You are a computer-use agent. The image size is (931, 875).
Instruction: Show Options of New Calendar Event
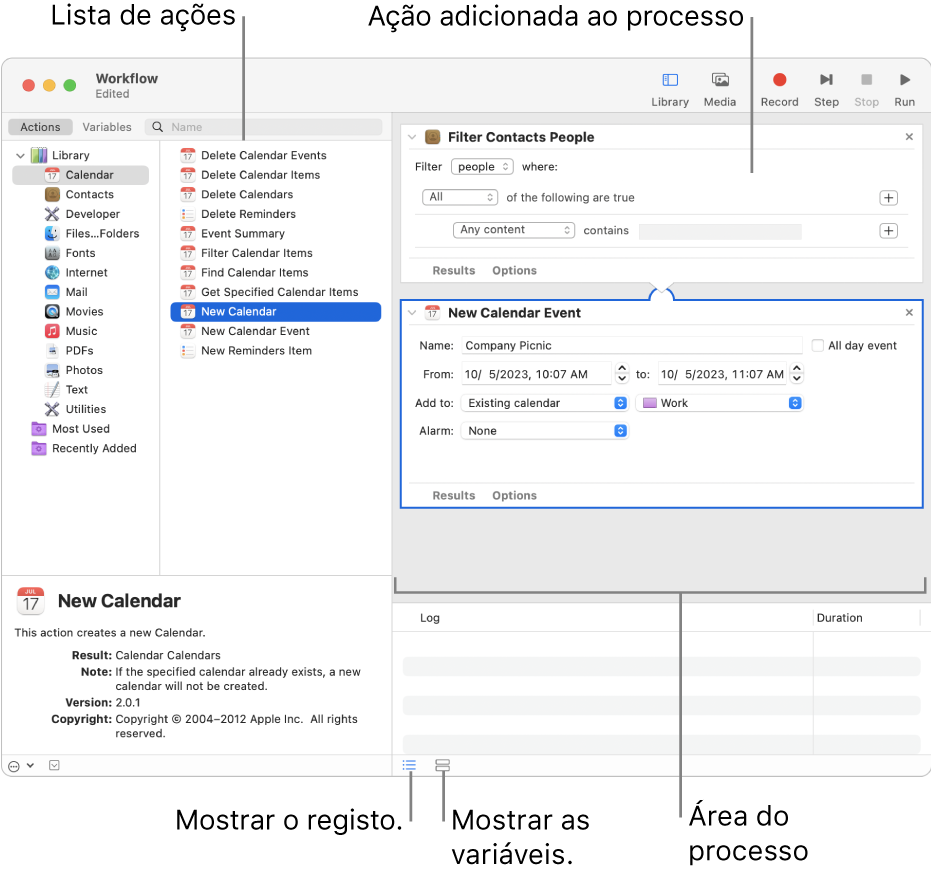[514, 496]
